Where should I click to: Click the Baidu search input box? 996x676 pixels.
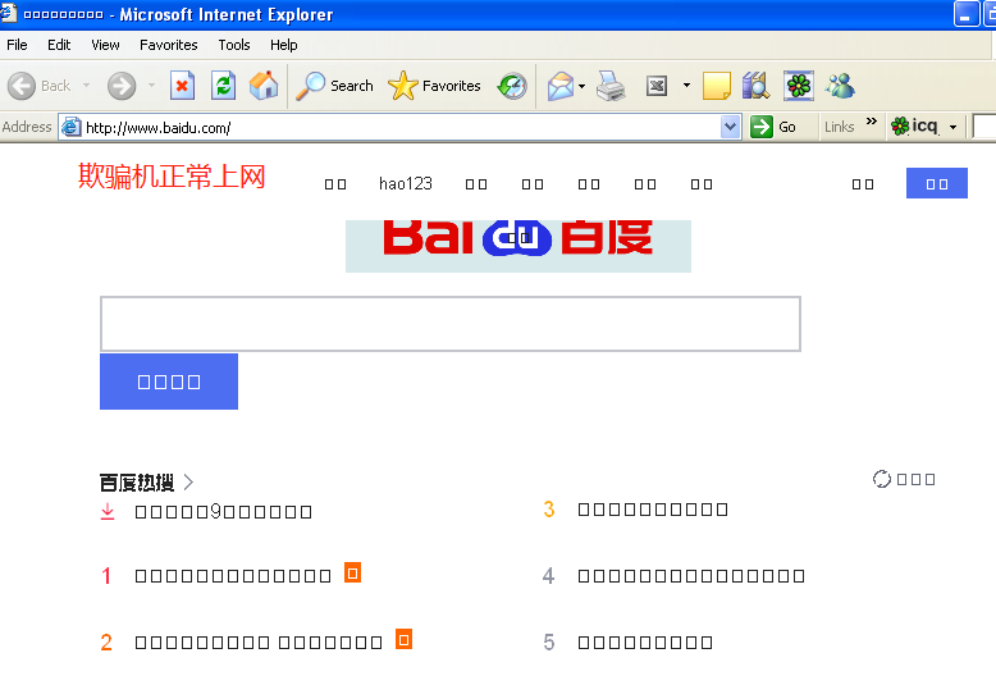coord(450,323)
